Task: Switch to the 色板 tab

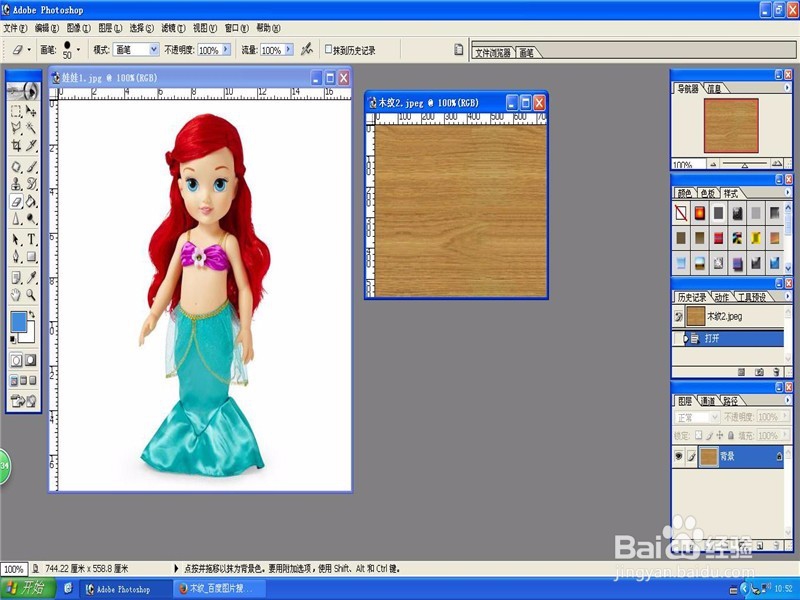Action: 708,193
